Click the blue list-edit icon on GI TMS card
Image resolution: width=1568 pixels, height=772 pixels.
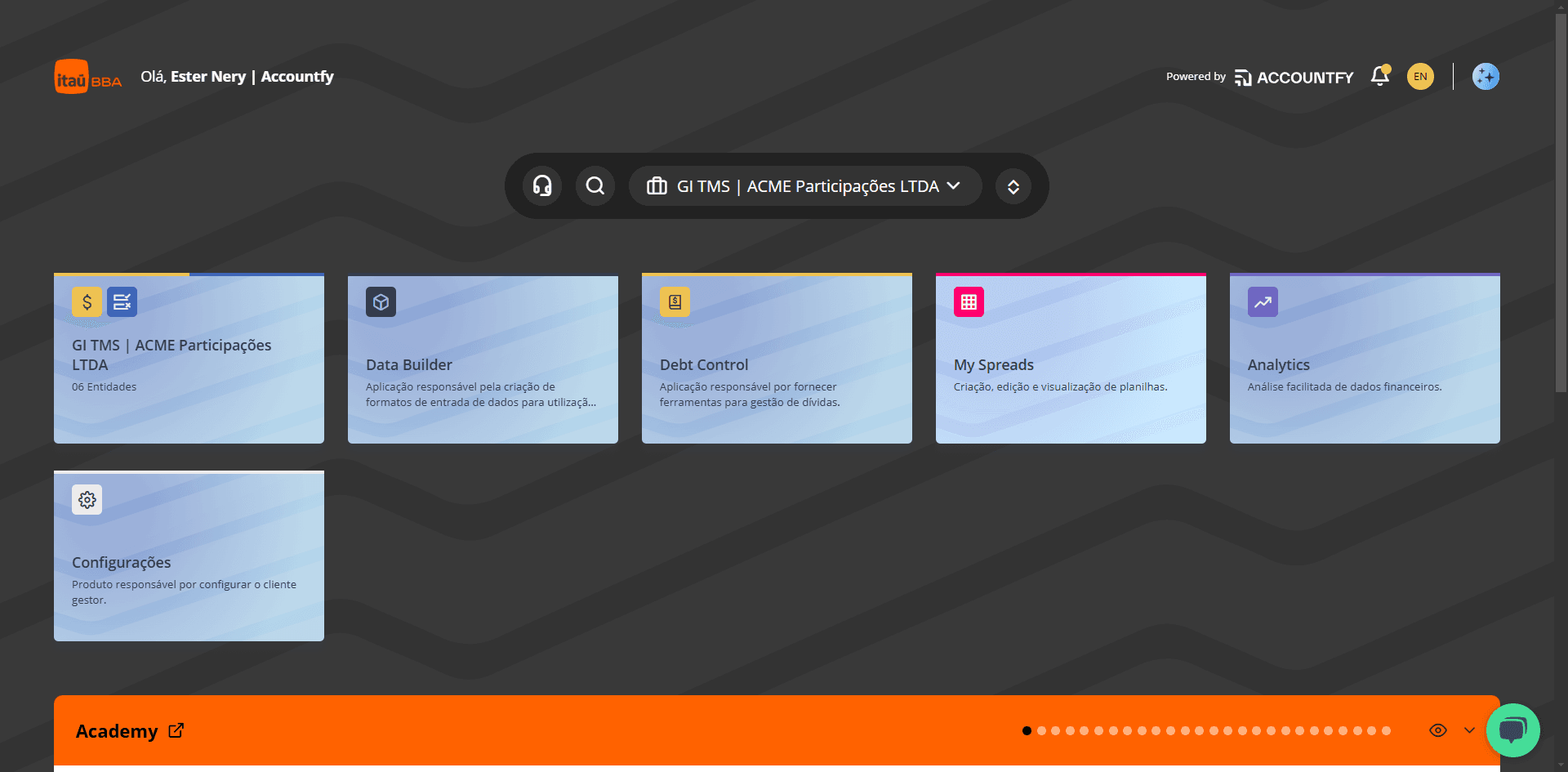point(122,302)
